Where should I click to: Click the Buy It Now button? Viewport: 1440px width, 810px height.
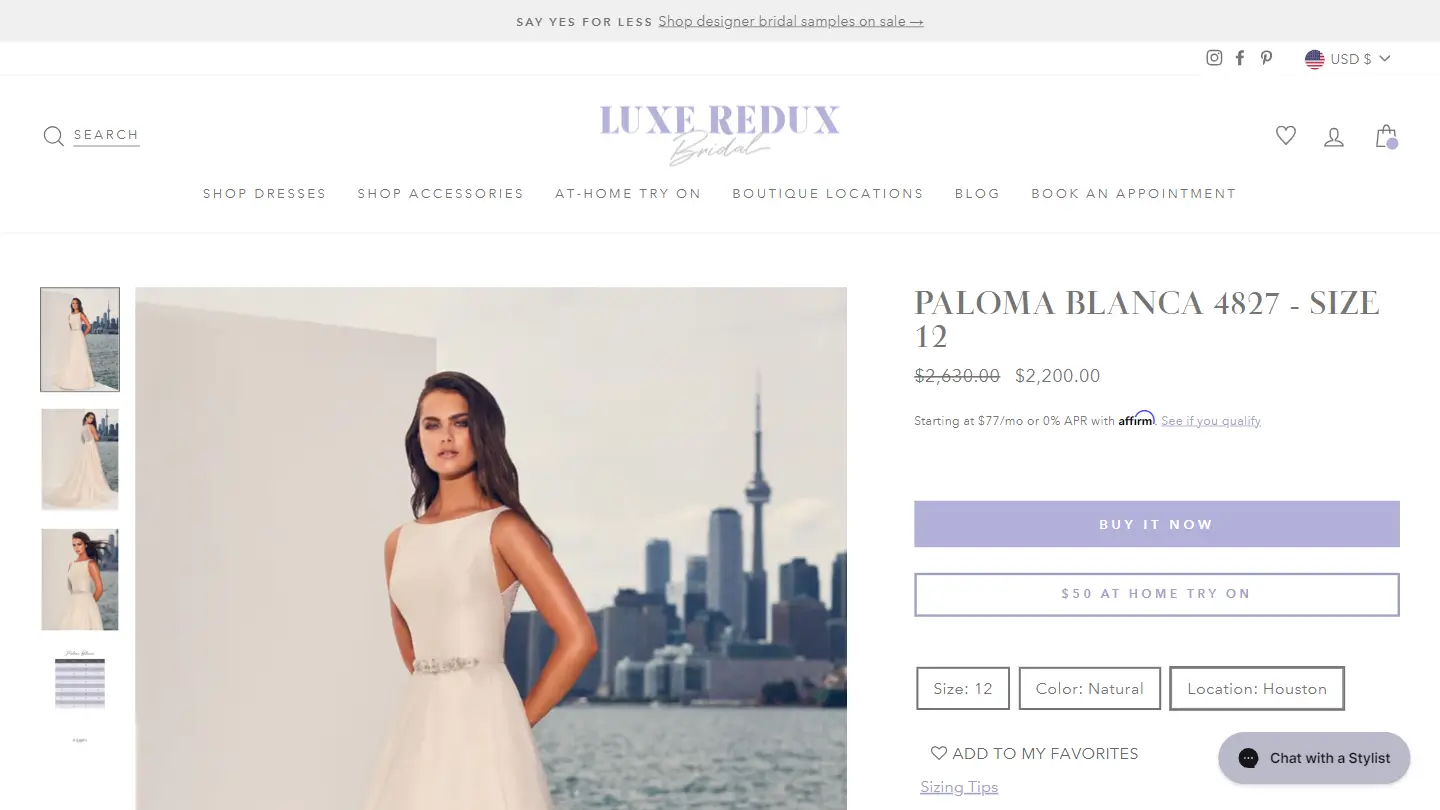(1157, 524)
